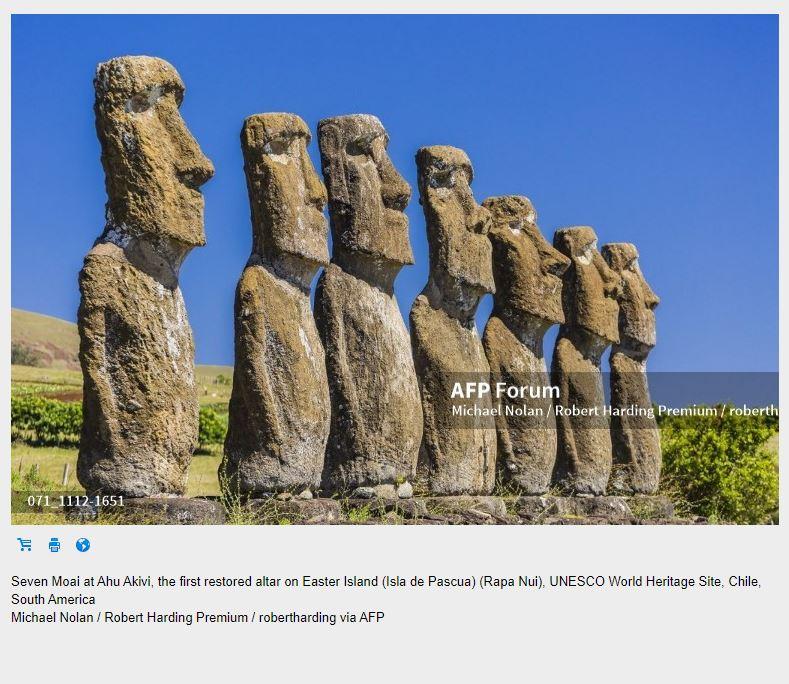The image size is (789, 684).
Task: Add the photo to the shopping cart
Action: 25,545
